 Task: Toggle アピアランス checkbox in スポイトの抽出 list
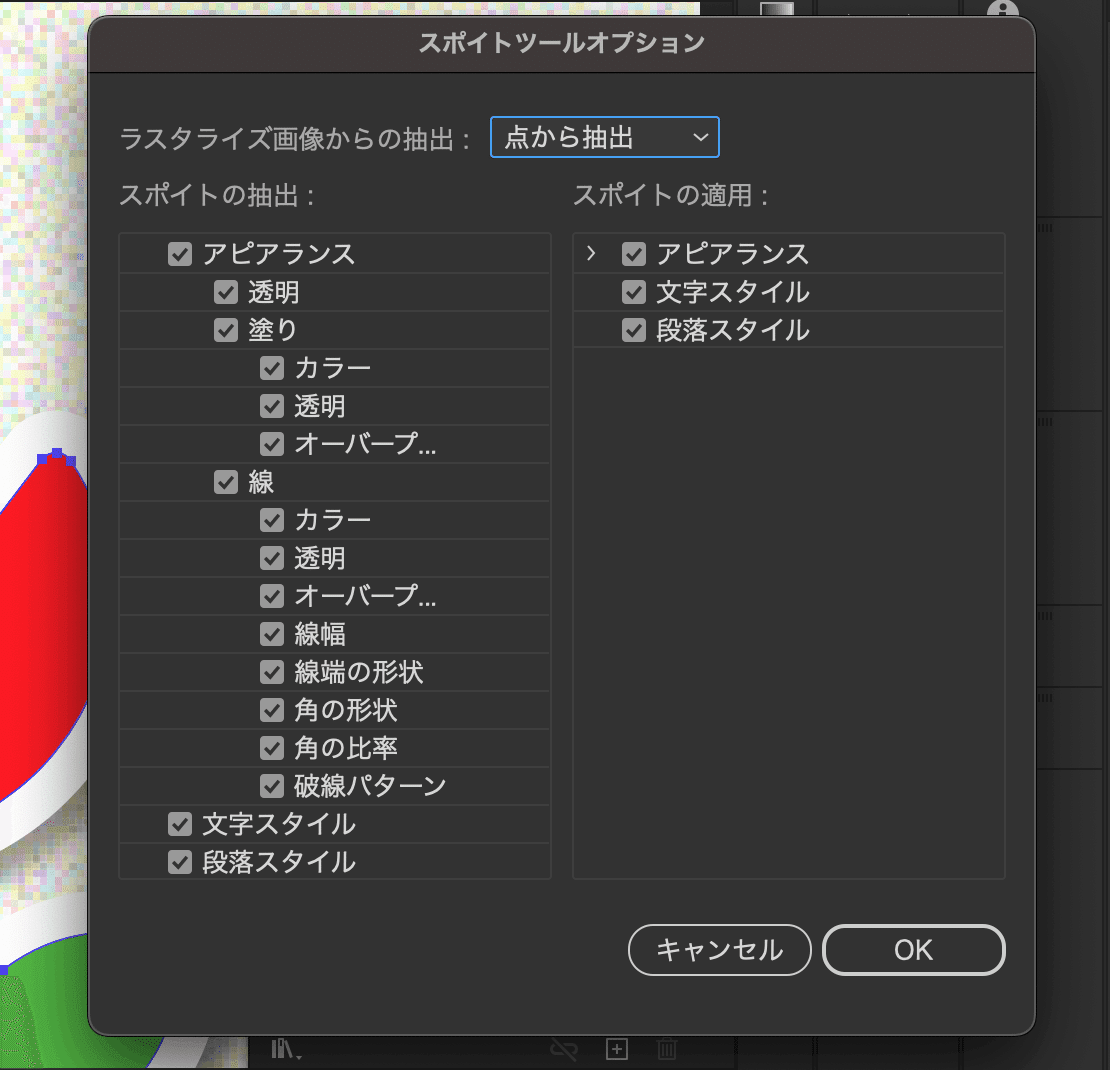180,254
